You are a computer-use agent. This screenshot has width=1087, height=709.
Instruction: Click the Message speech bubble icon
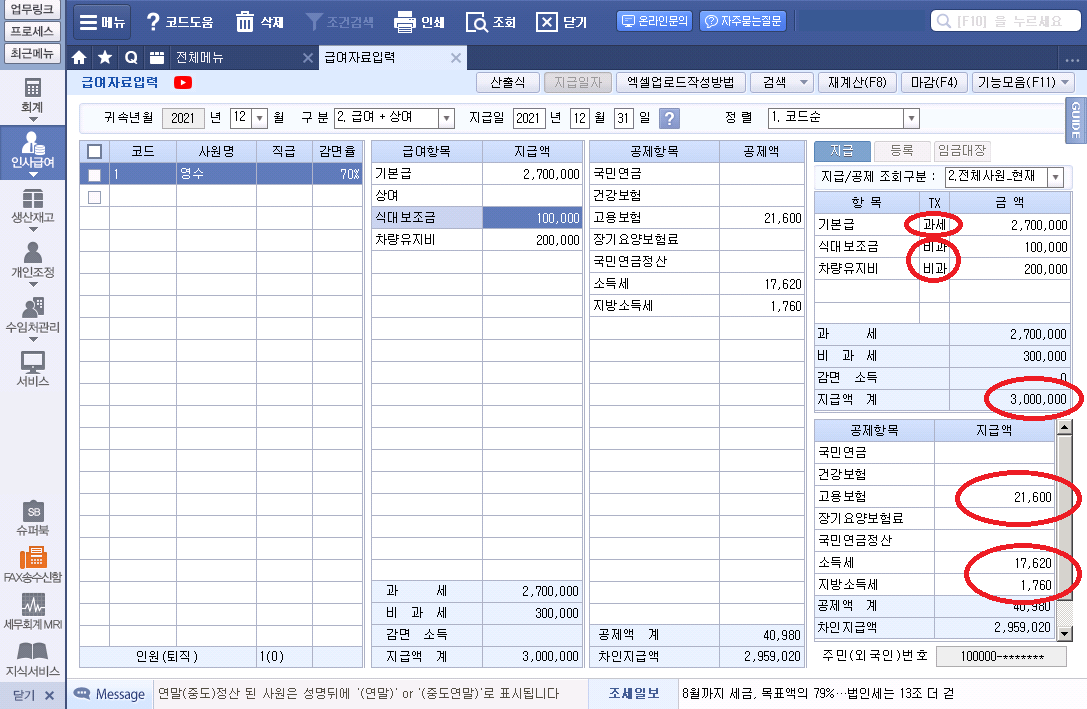[x=82, y=694]
